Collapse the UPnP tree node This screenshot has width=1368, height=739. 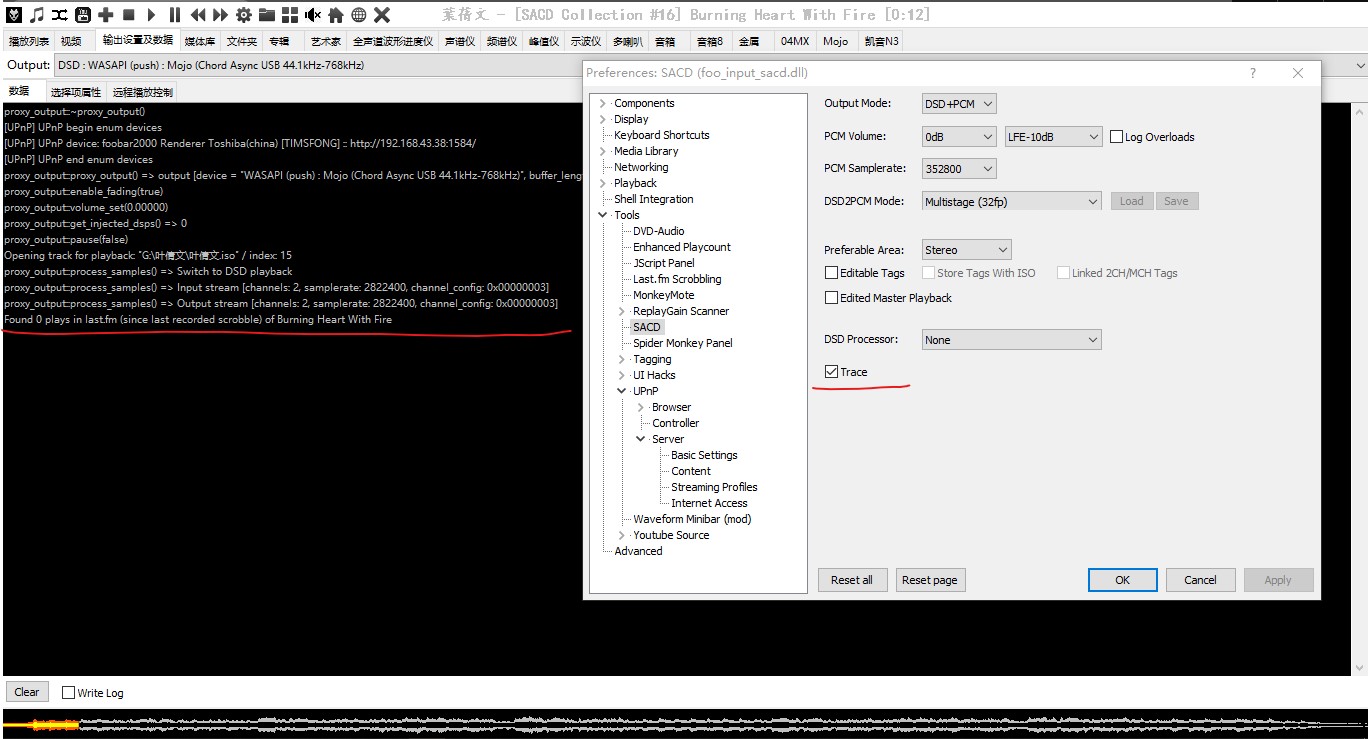(622, 391)
